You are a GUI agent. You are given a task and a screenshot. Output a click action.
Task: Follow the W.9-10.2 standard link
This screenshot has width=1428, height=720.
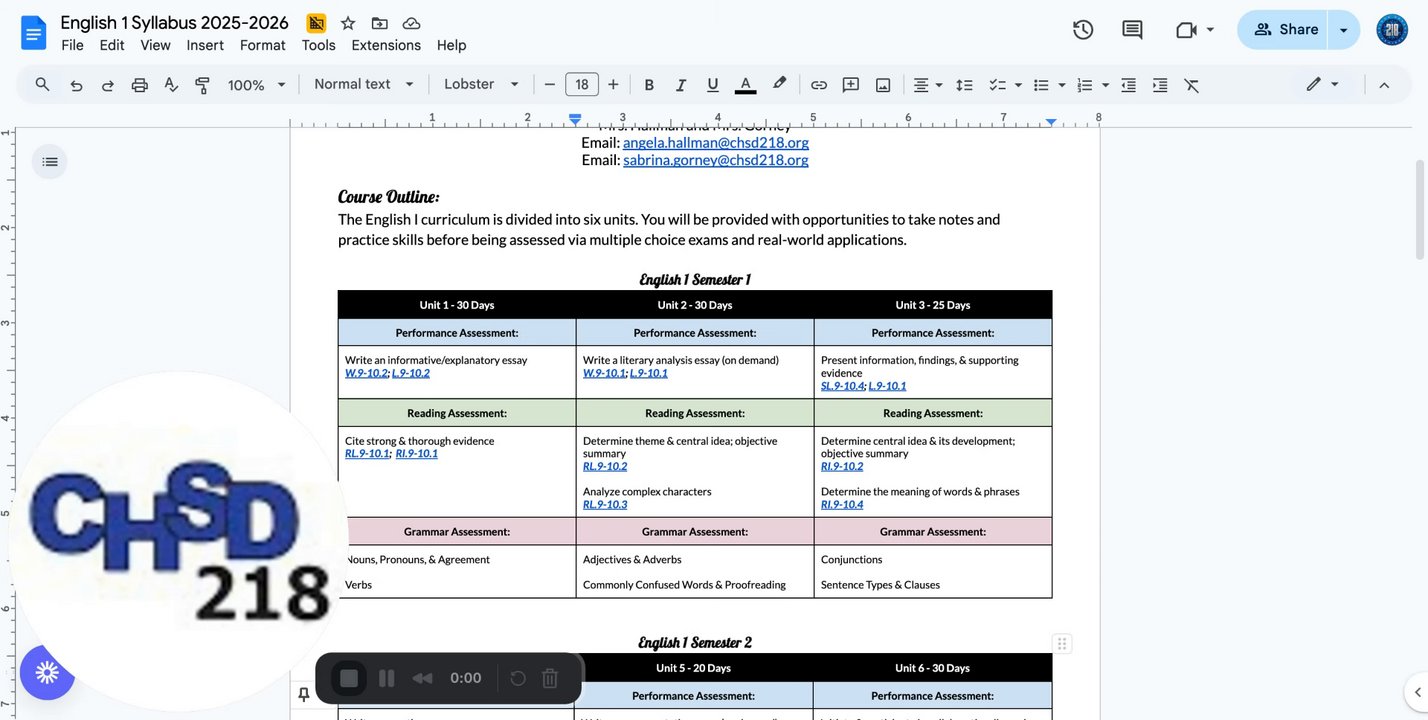coord(366,373)
